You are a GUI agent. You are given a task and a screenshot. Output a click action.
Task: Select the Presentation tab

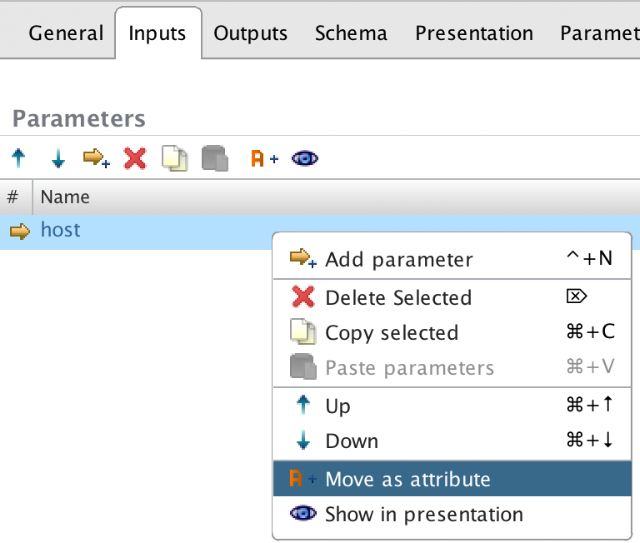click(474, 33)
